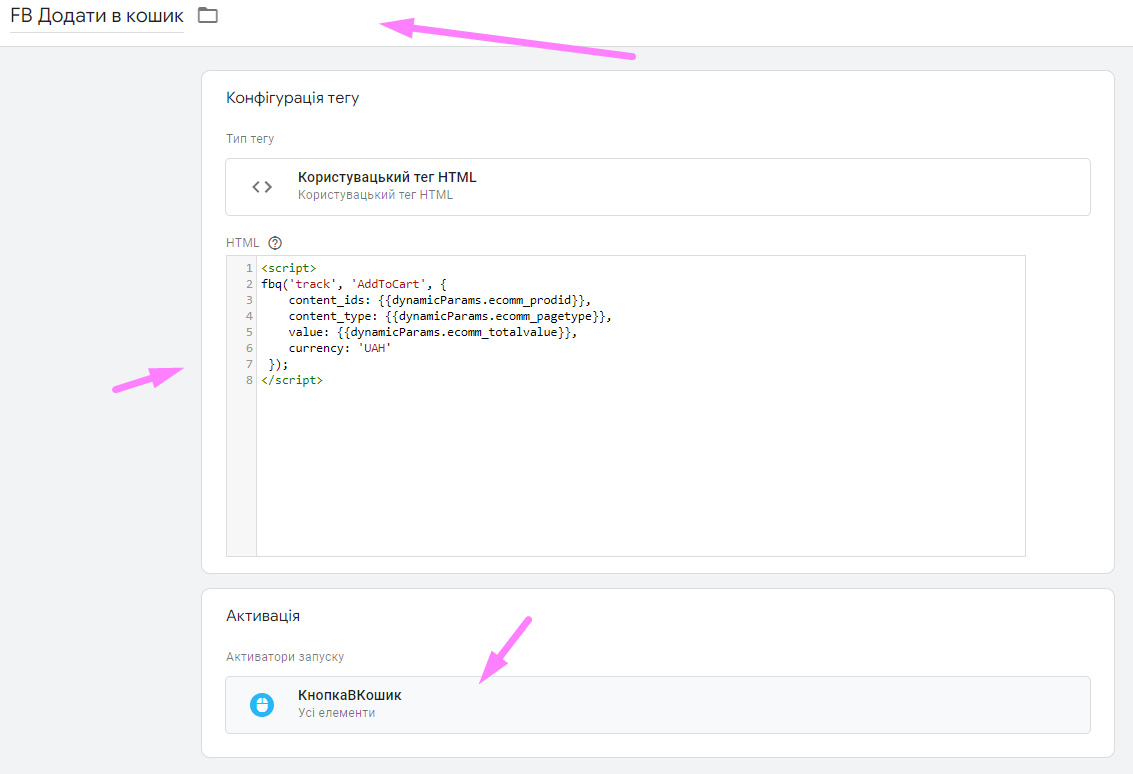Click the folder icon beside the tag name
Image resolution: width=1133 pixels, height=774 pixels.
208,15
